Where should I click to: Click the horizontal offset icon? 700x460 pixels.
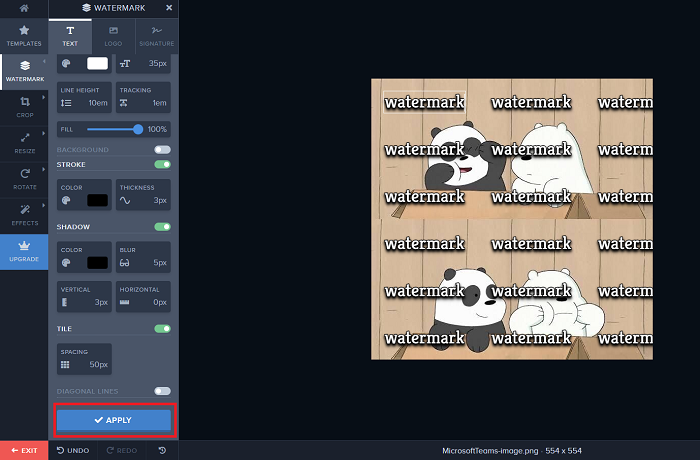click(x=125, y=302)
